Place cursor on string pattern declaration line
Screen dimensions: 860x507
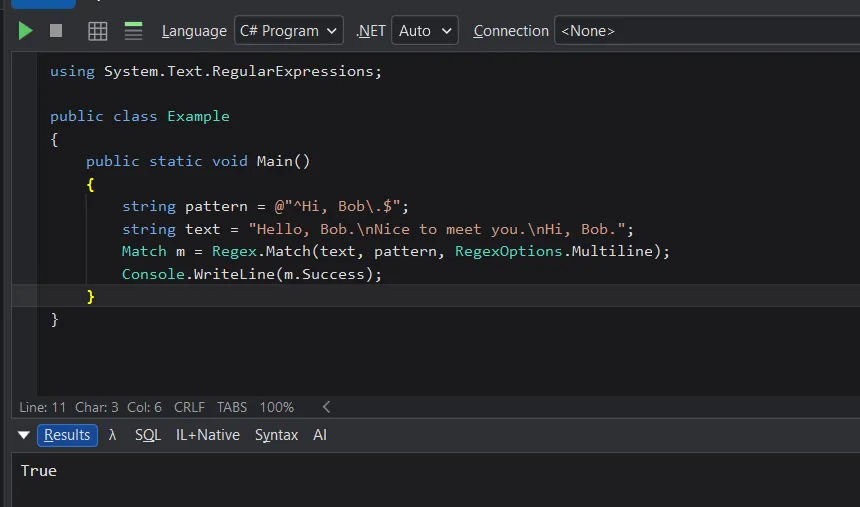point(265,206)
